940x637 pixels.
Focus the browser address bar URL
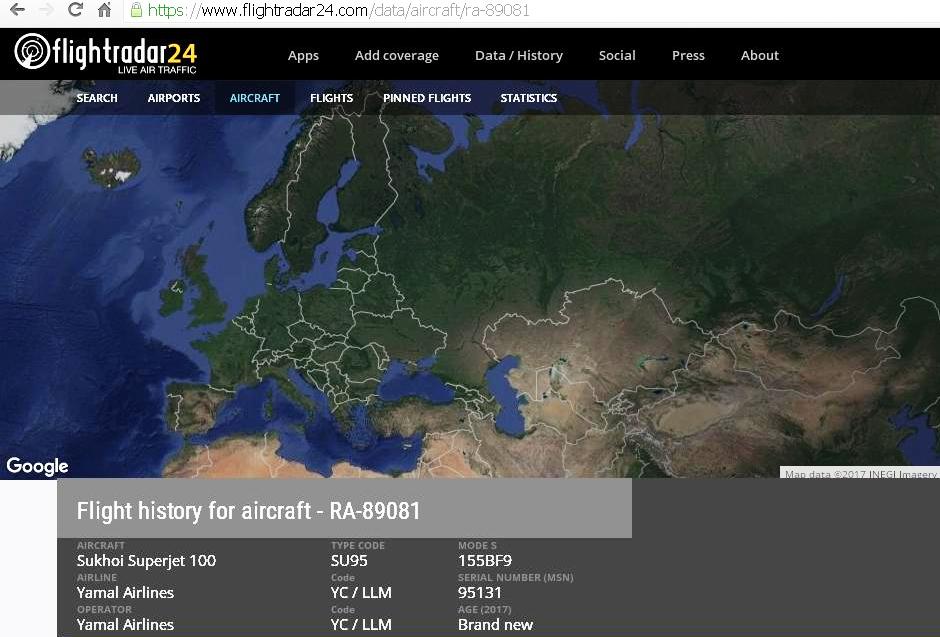point(339,10)
